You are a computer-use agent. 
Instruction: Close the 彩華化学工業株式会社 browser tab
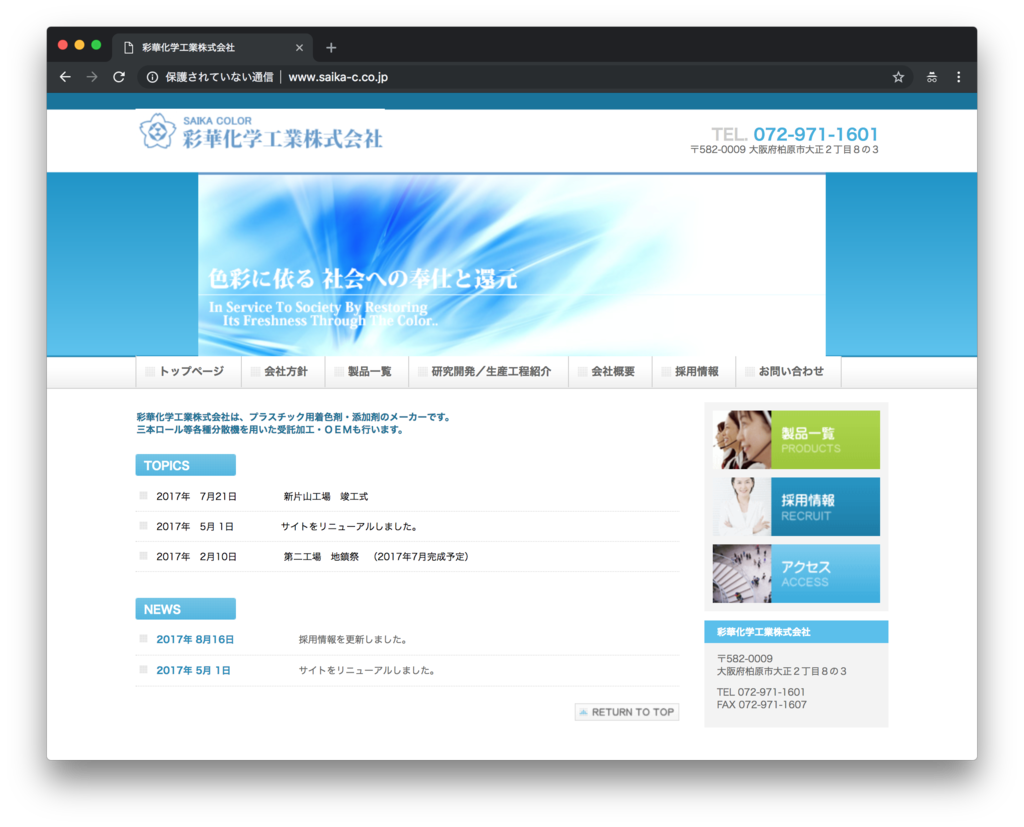299,48
